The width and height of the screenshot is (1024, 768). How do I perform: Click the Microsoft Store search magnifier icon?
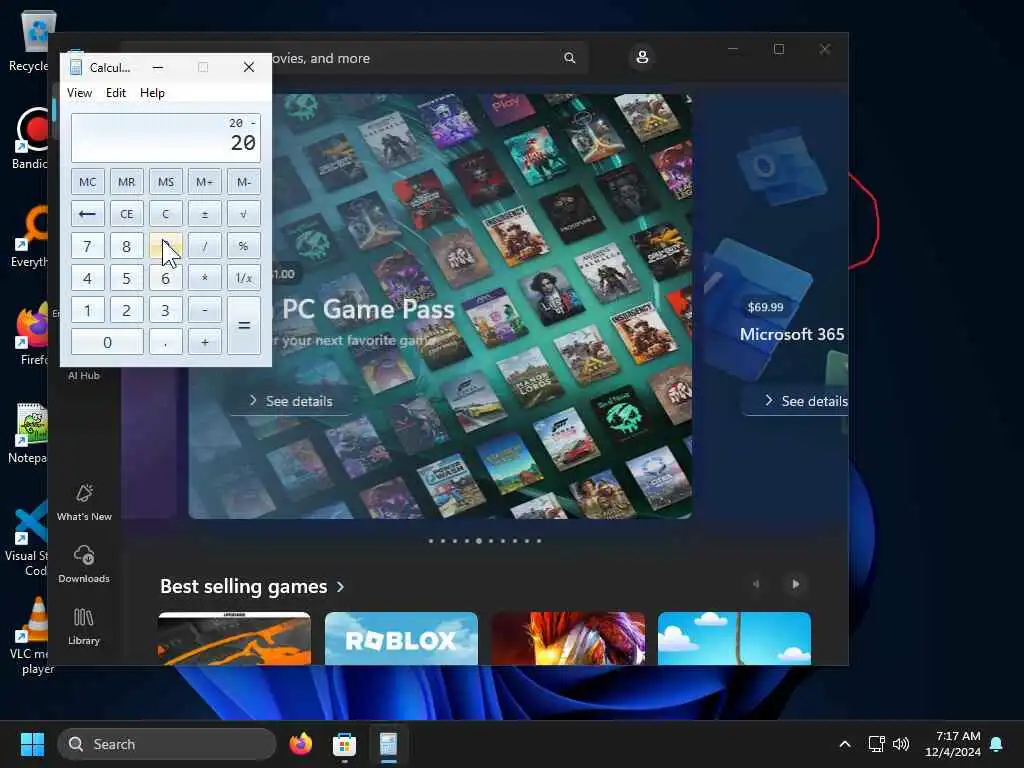[x=569, y=58]
